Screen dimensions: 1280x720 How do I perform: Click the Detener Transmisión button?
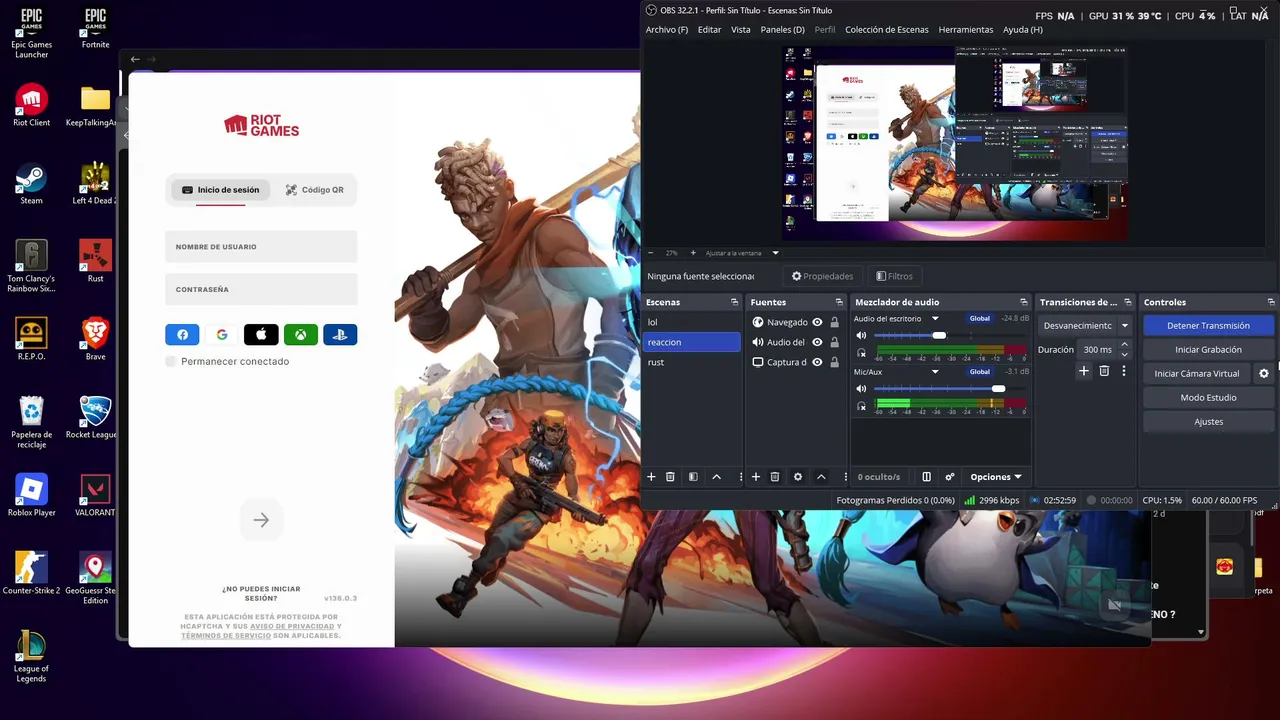tap(1208, 325)
